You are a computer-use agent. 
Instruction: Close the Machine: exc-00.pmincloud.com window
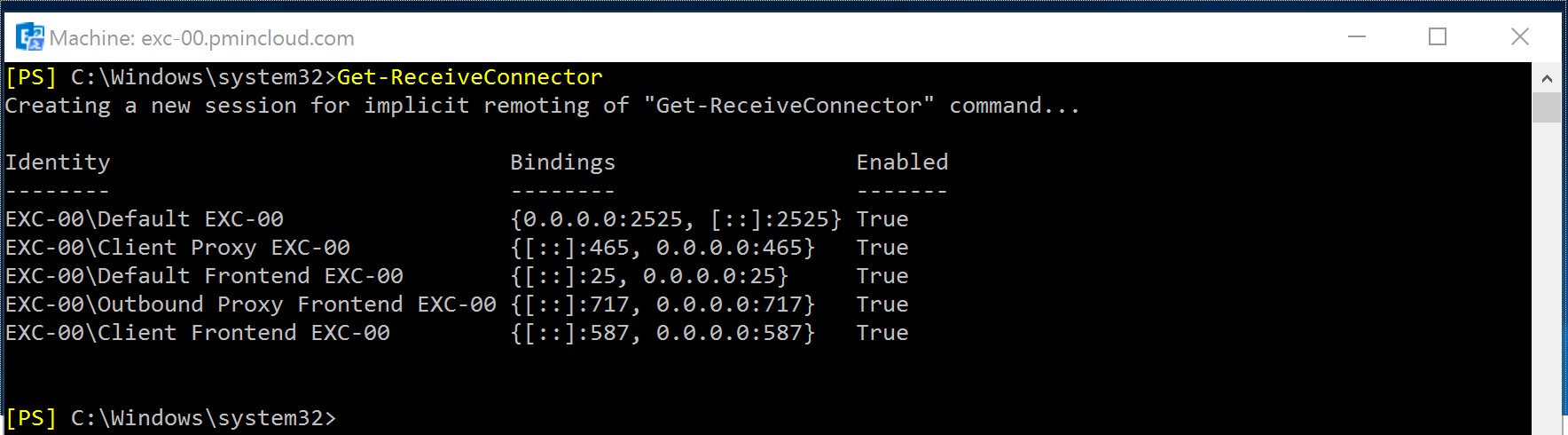coord(1519,36)
